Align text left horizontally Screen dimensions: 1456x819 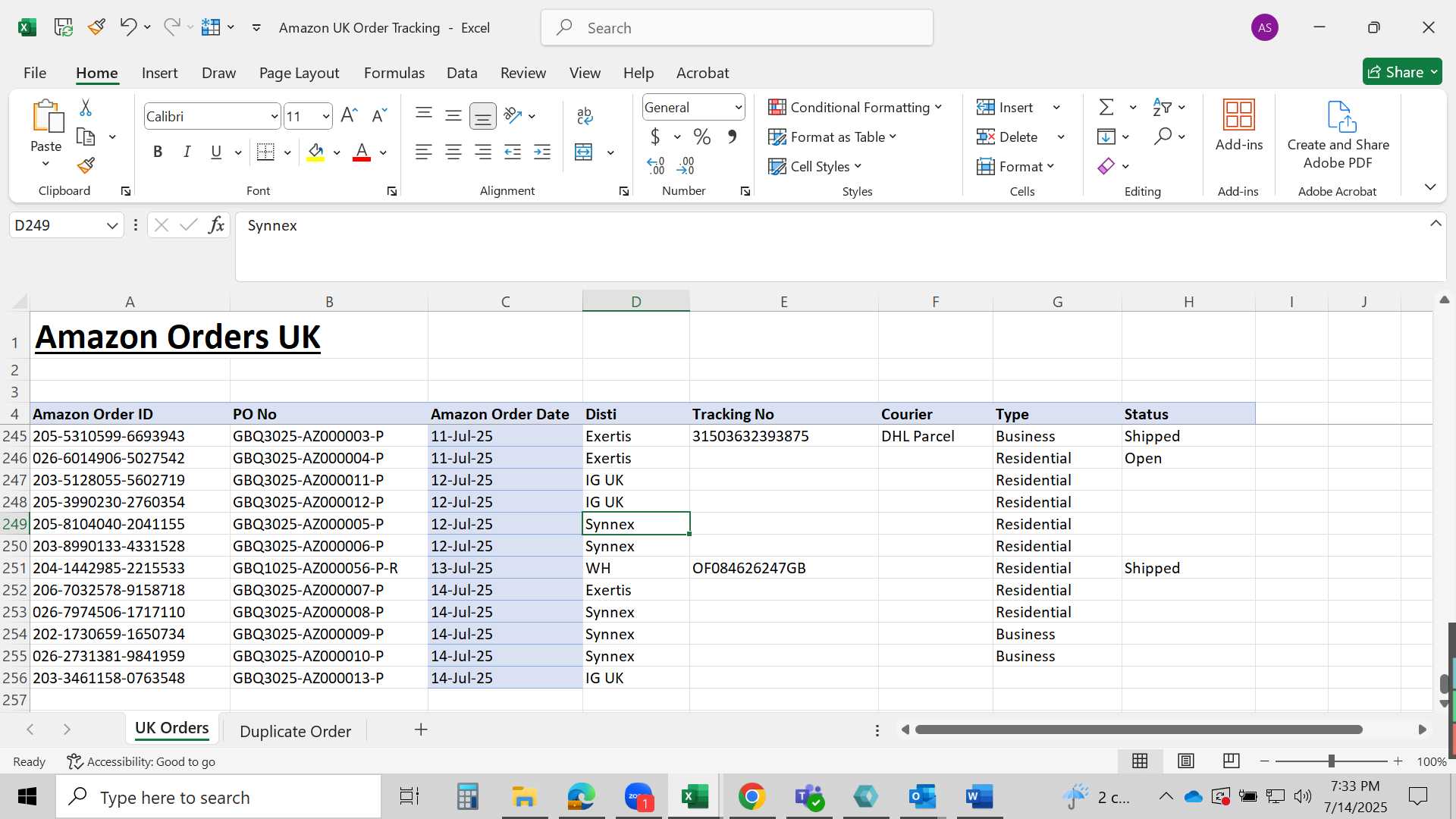pyautogui.click(x=424, y=152)
